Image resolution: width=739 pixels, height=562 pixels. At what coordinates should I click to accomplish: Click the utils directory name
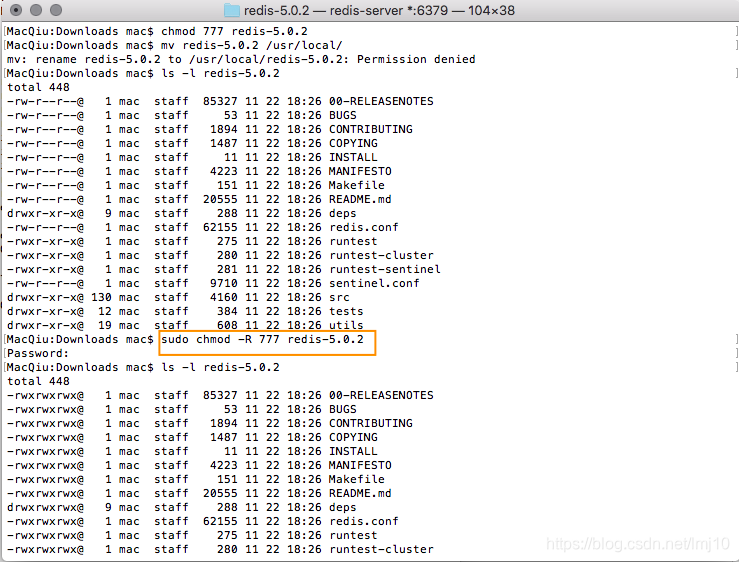point(346,325)
